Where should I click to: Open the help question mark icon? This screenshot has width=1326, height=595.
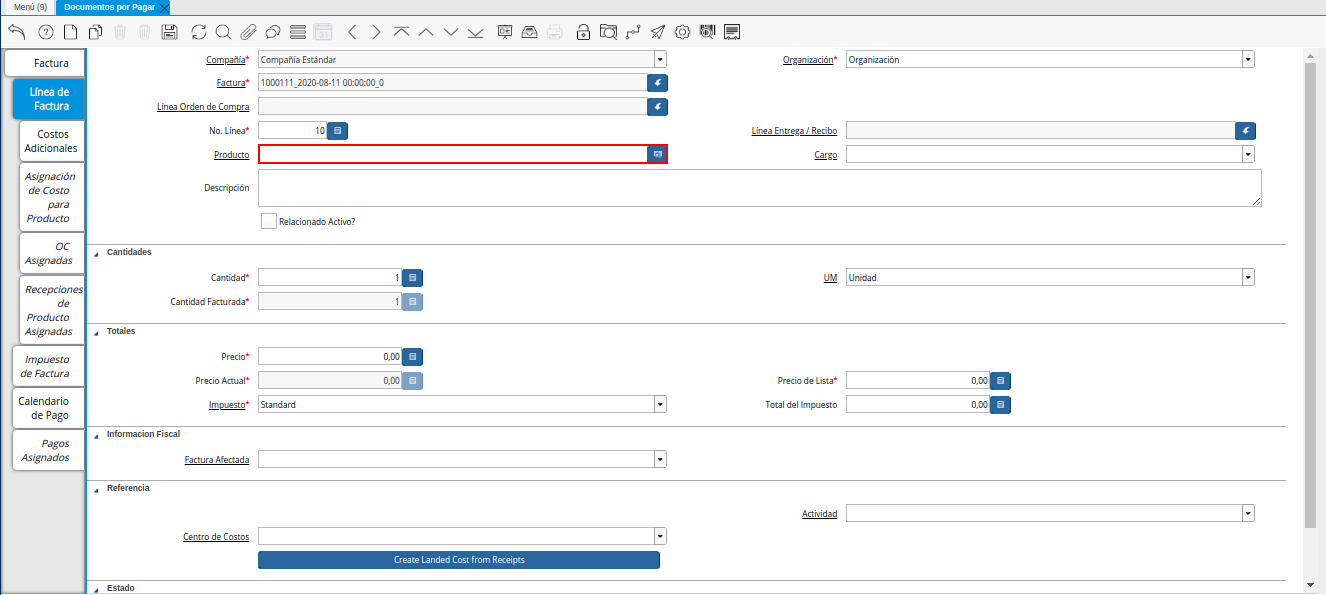pos(45,32)
